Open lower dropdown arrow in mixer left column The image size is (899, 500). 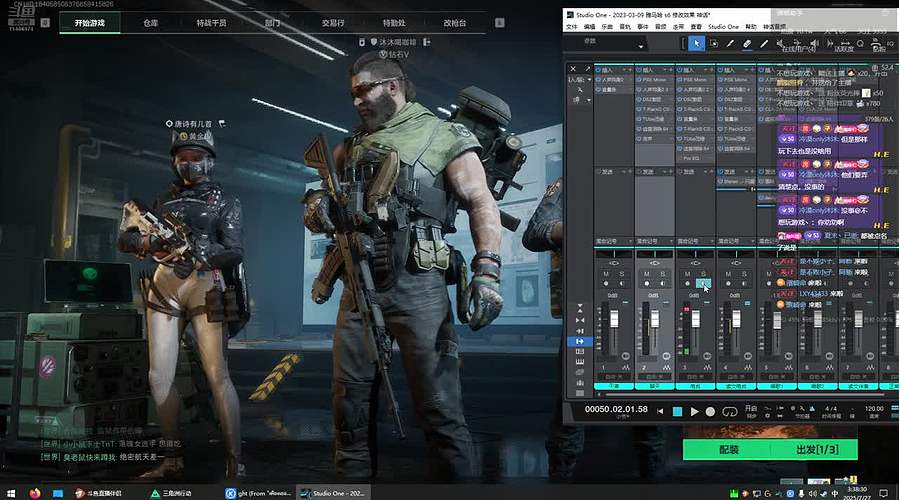(589, 100)
